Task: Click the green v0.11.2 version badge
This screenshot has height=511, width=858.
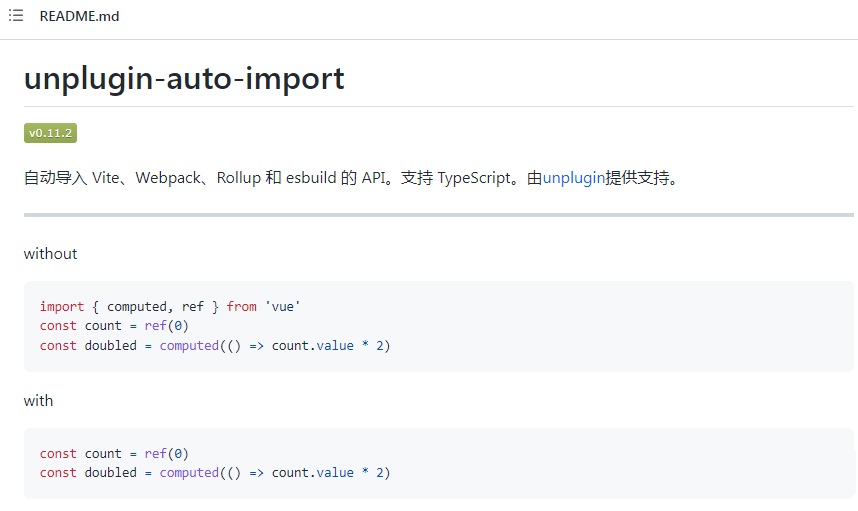Action: coord(50,133)
